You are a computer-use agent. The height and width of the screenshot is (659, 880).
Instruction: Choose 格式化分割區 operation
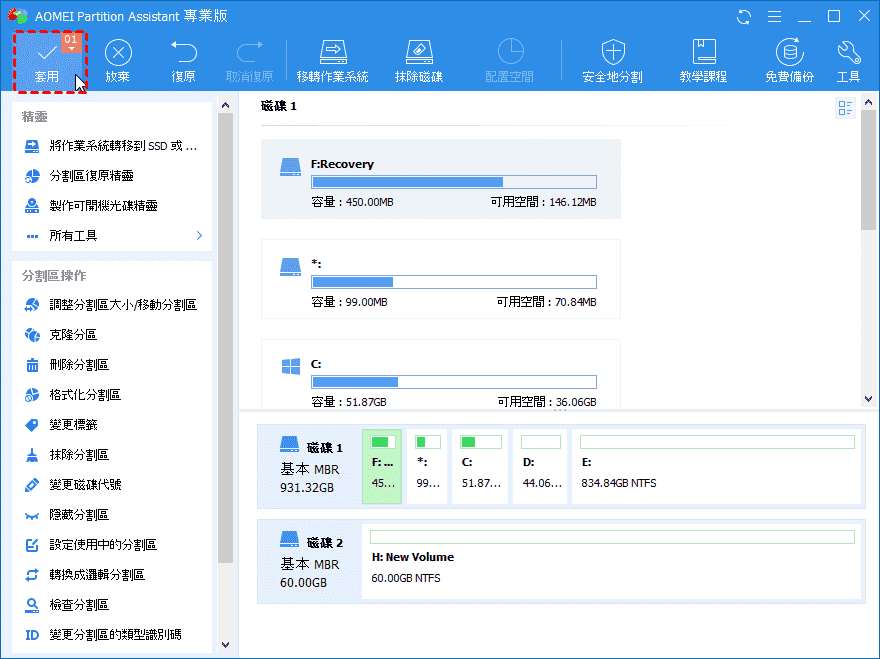coord(111,395)
